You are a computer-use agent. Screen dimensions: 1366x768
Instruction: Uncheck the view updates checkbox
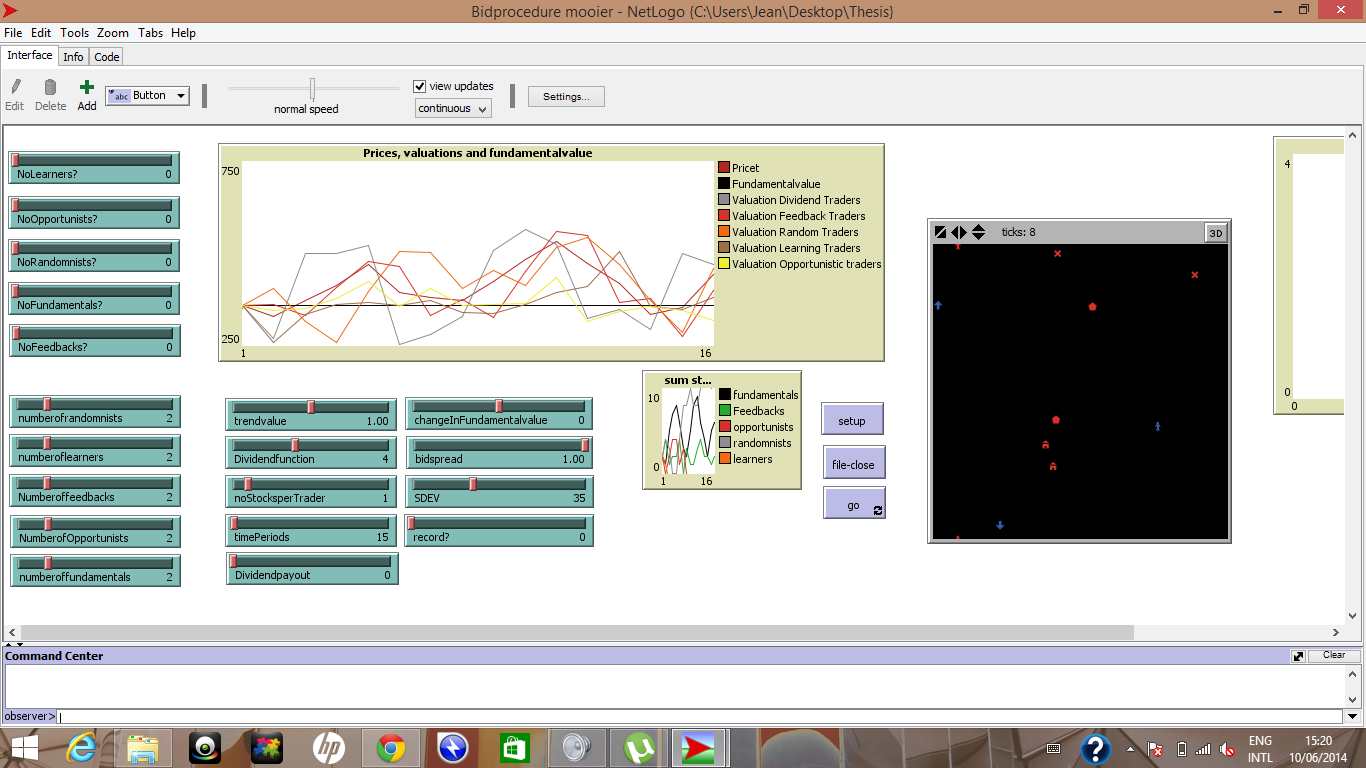pyautogui.click(x=420, y=87)
